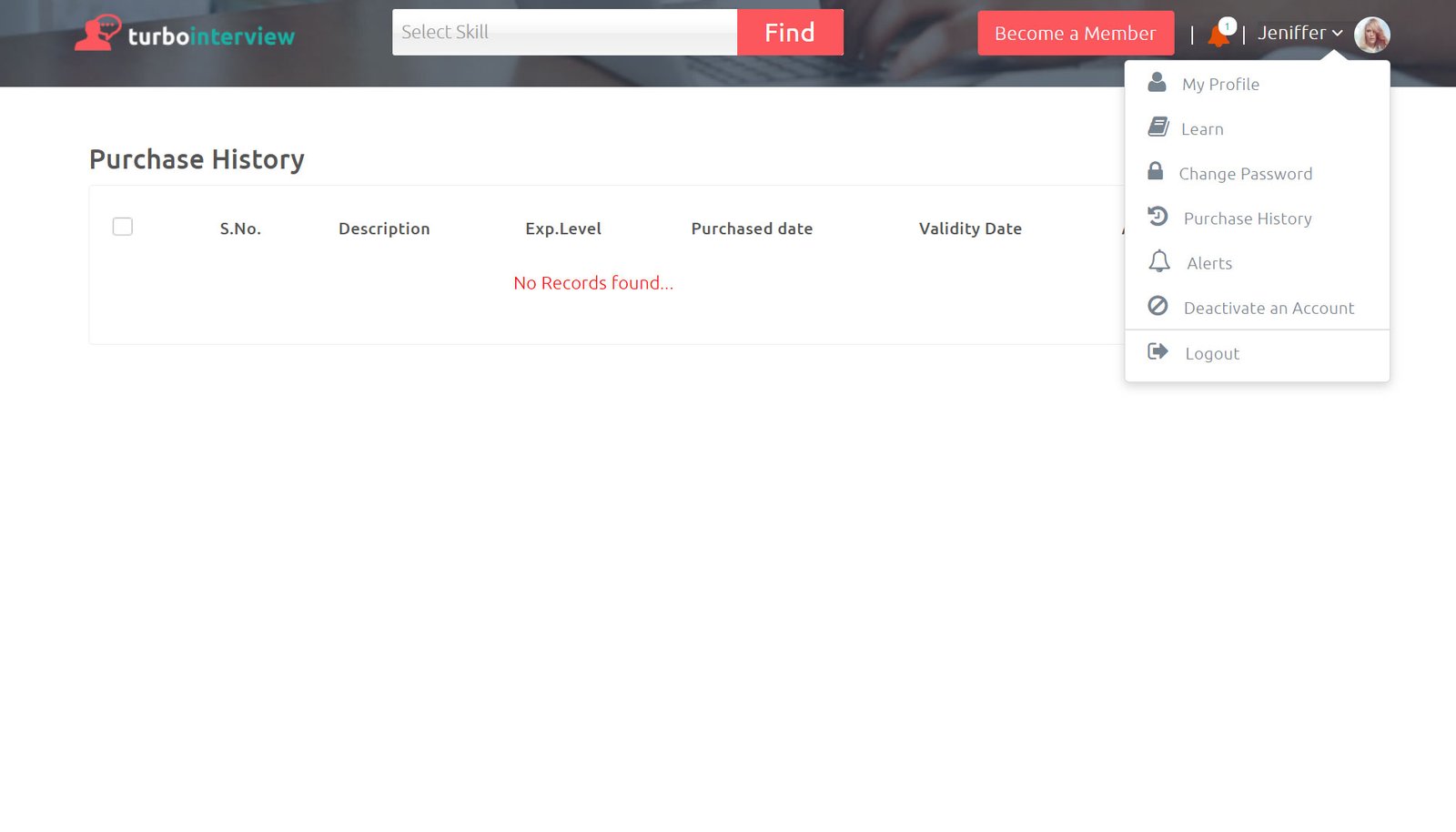The height and width of the screenshot is (832, 1456).
Task: Click the Purchase History clock icon
Action: click(x=1158, y=217)
